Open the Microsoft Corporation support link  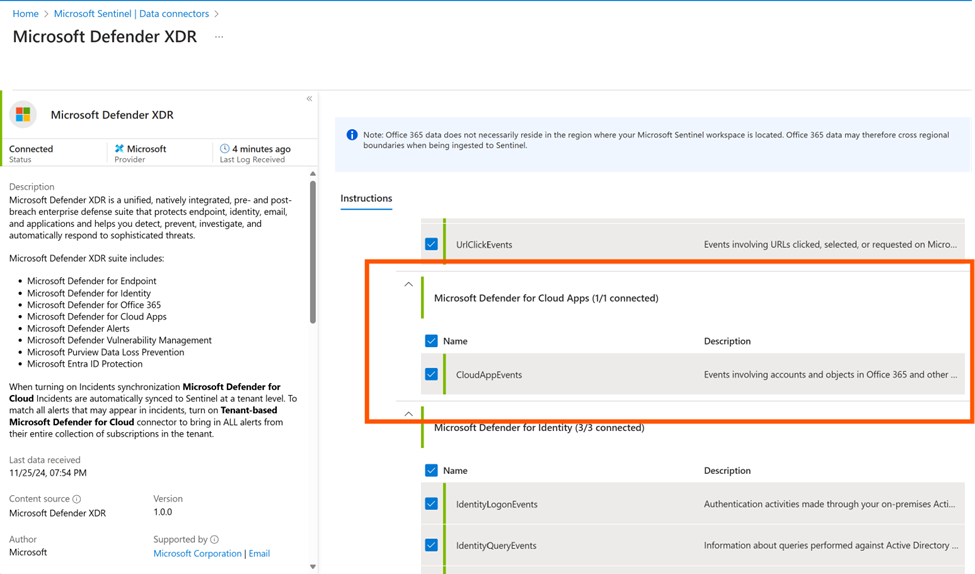(x=198, y=553)
